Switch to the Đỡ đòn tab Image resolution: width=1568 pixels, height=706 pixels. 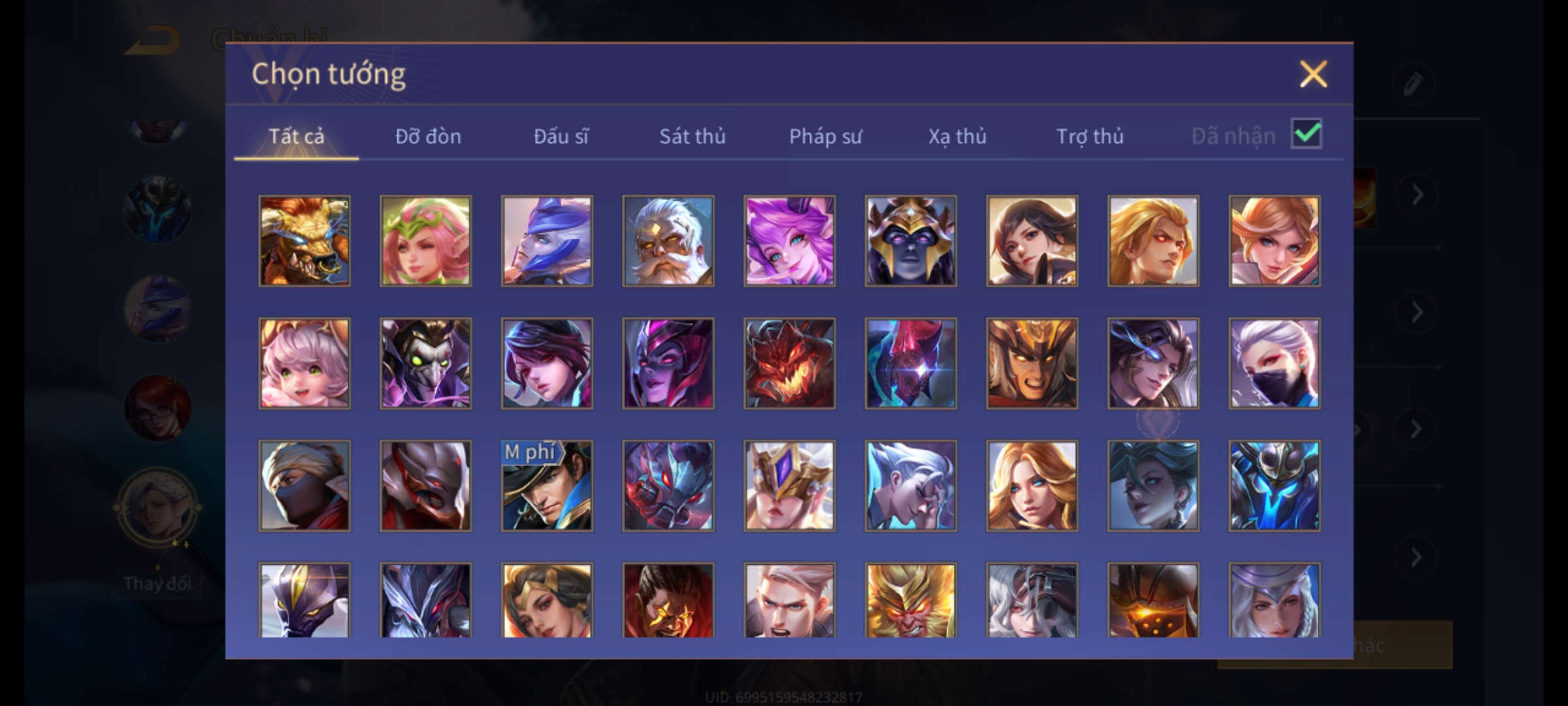(428, 136)
